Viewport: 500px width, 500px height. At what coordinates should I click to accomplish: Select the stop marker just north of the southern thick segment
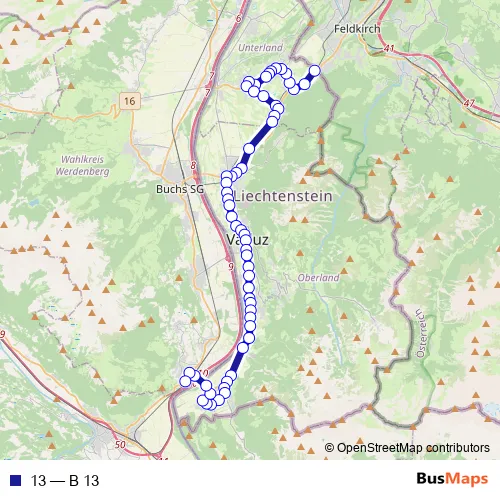(243, 347)
